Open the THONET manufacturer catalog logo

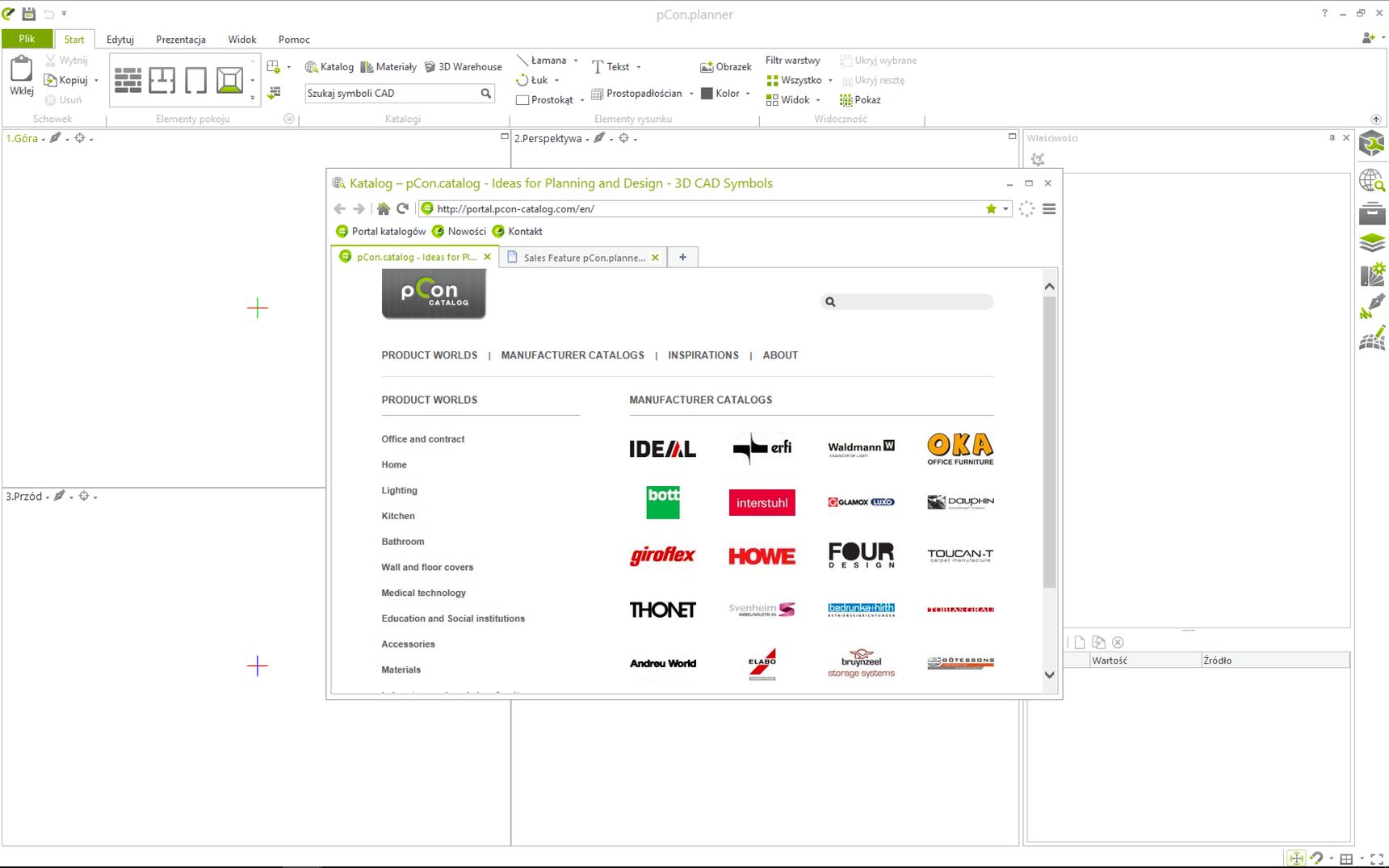[x=662, y=610]
